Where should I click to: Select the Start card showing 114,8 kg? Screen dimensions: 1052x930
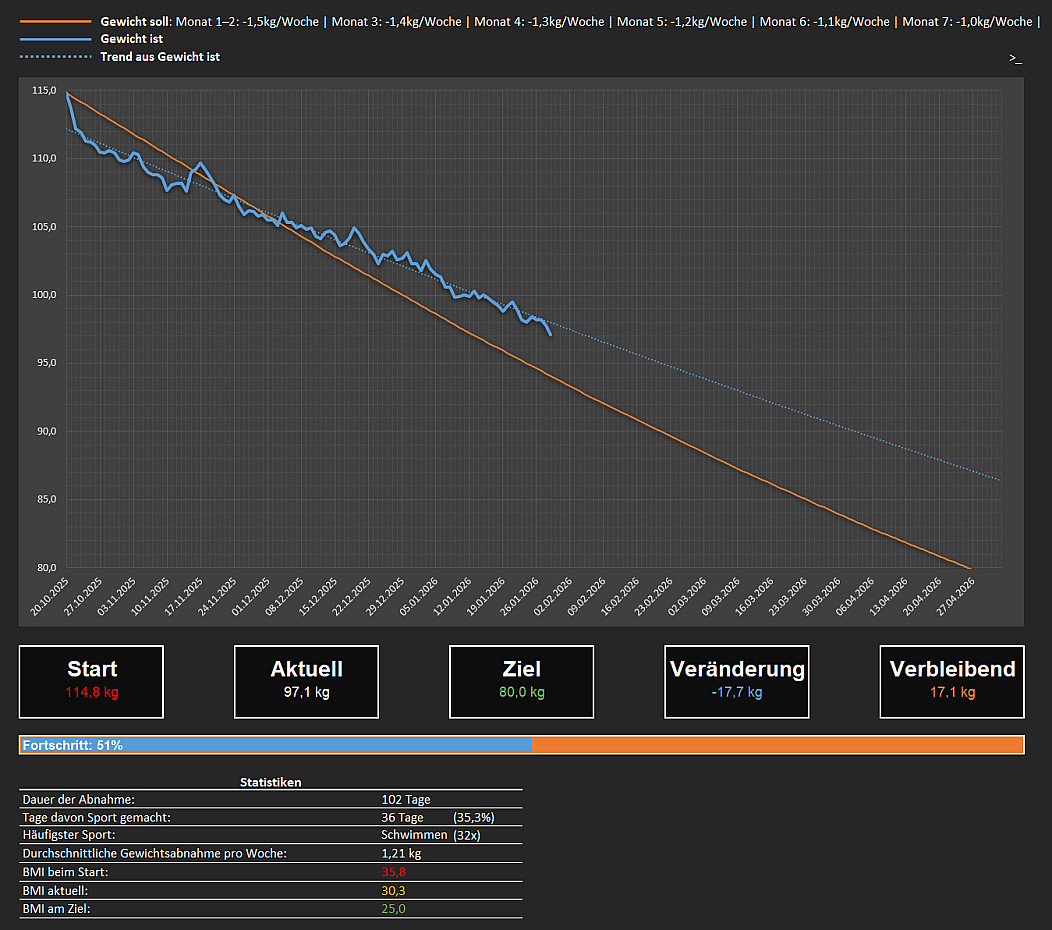point(91,681)
